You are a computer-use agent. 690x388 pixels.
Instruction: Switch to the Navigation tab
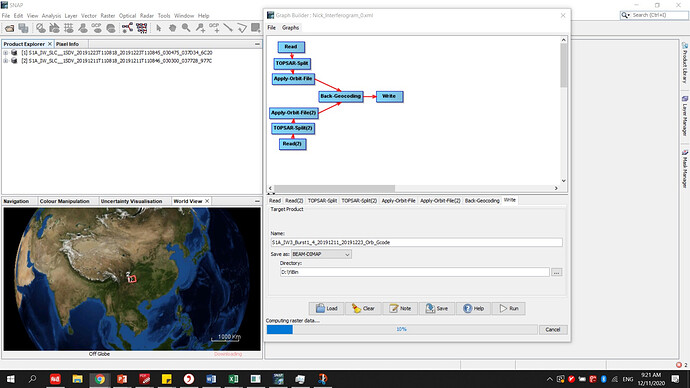16,201
